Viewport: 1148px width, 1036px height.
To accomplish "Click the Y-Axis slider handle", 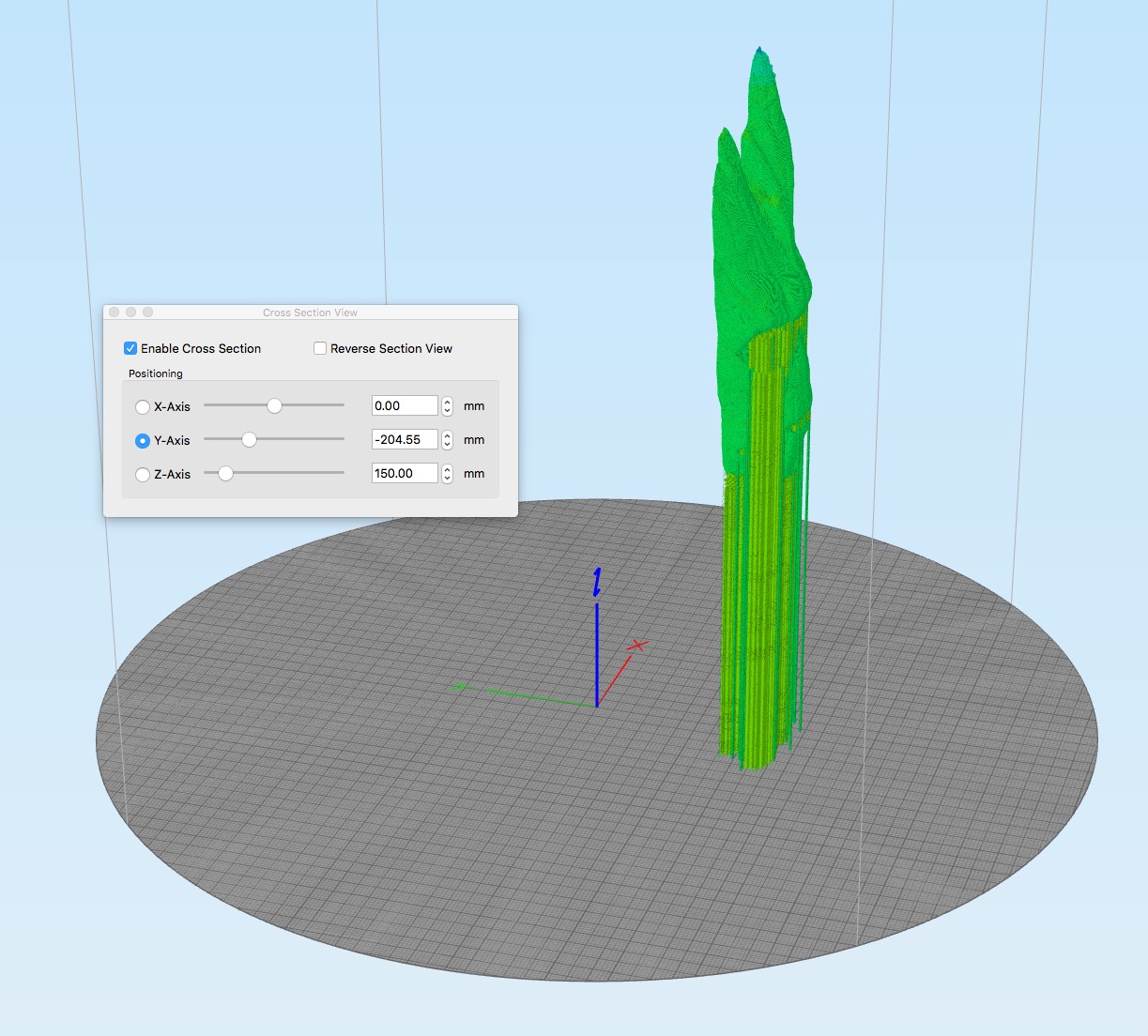I will tap(249, 440).
